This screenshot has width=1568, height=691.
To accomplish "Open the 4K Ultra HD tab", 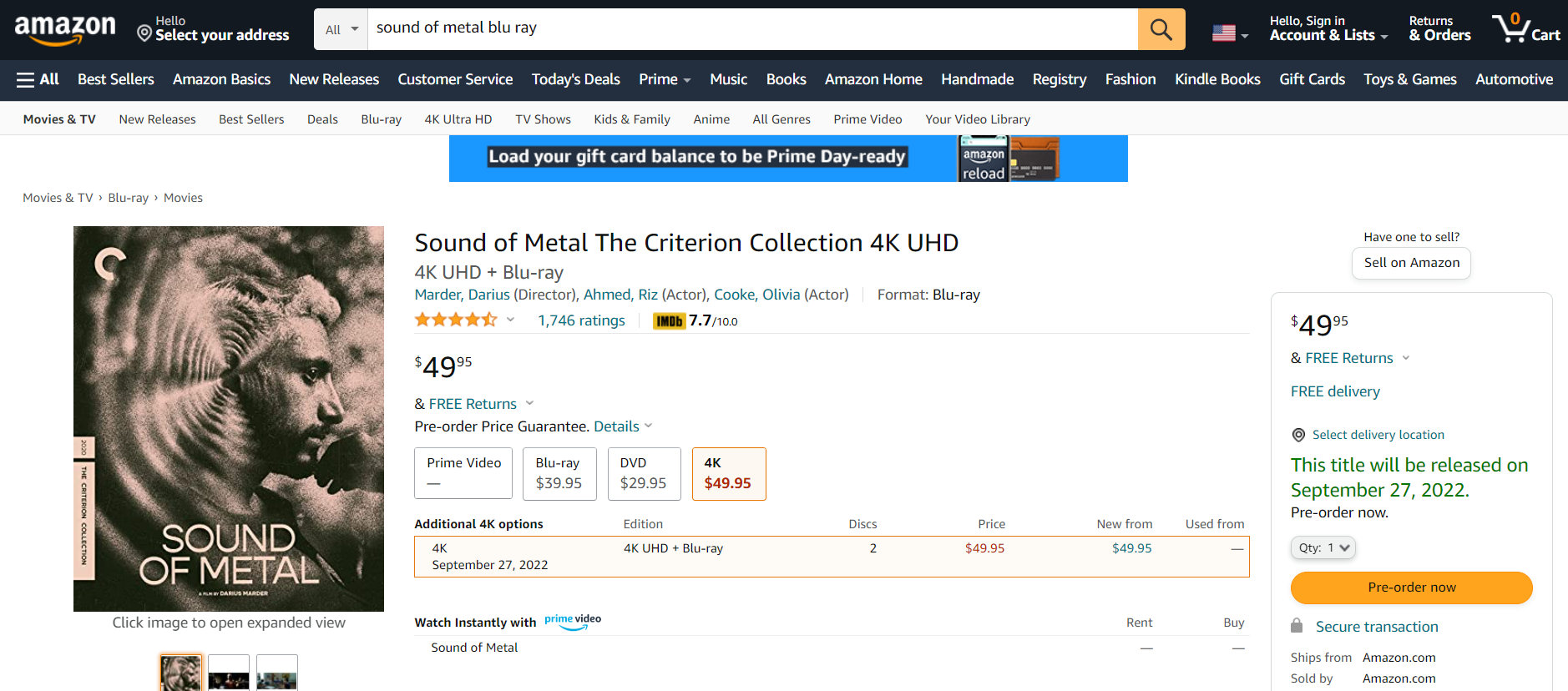I will tap(458, 119).
